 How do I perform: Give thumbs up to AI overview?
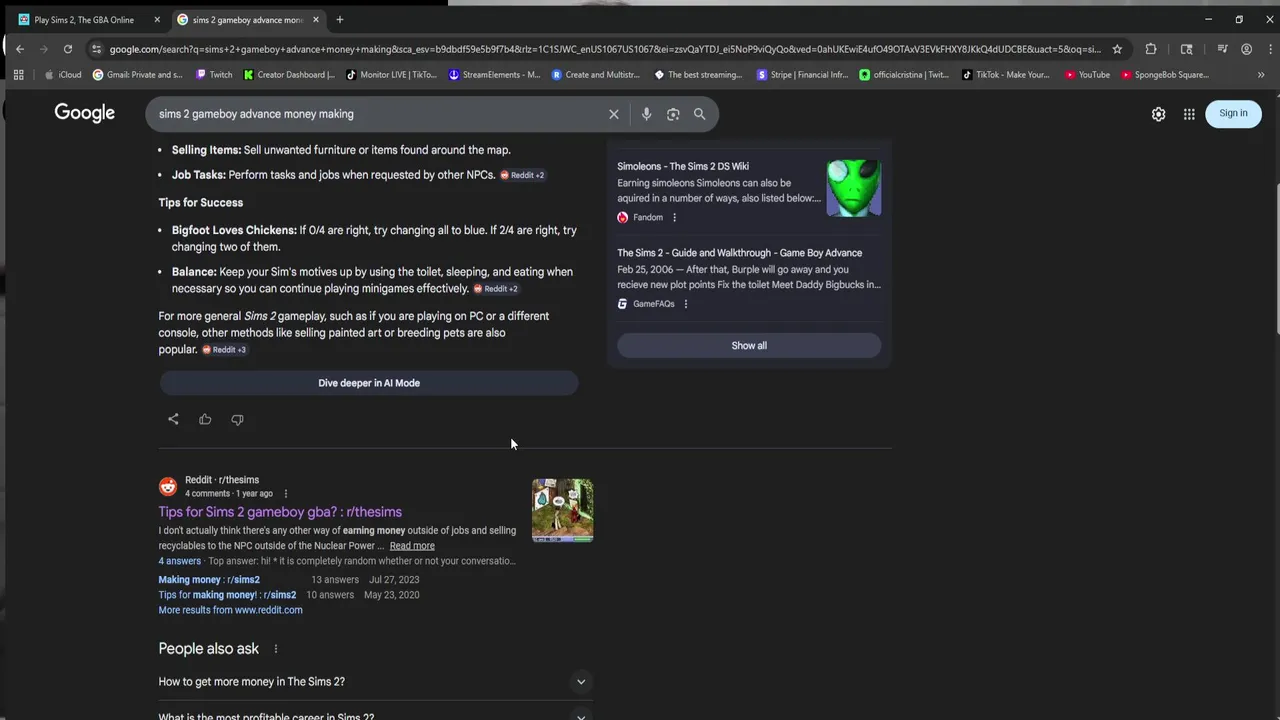[205, 419]
